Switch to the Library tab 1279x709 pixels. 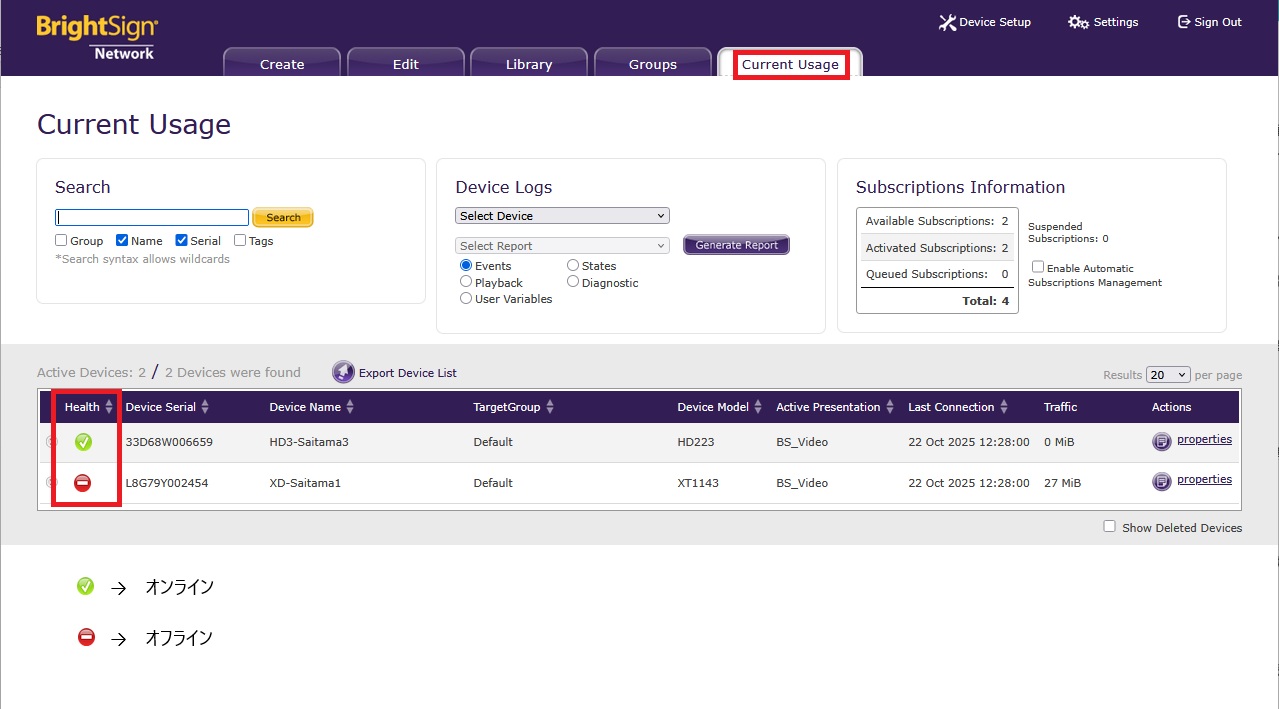(x=529, y=64)
